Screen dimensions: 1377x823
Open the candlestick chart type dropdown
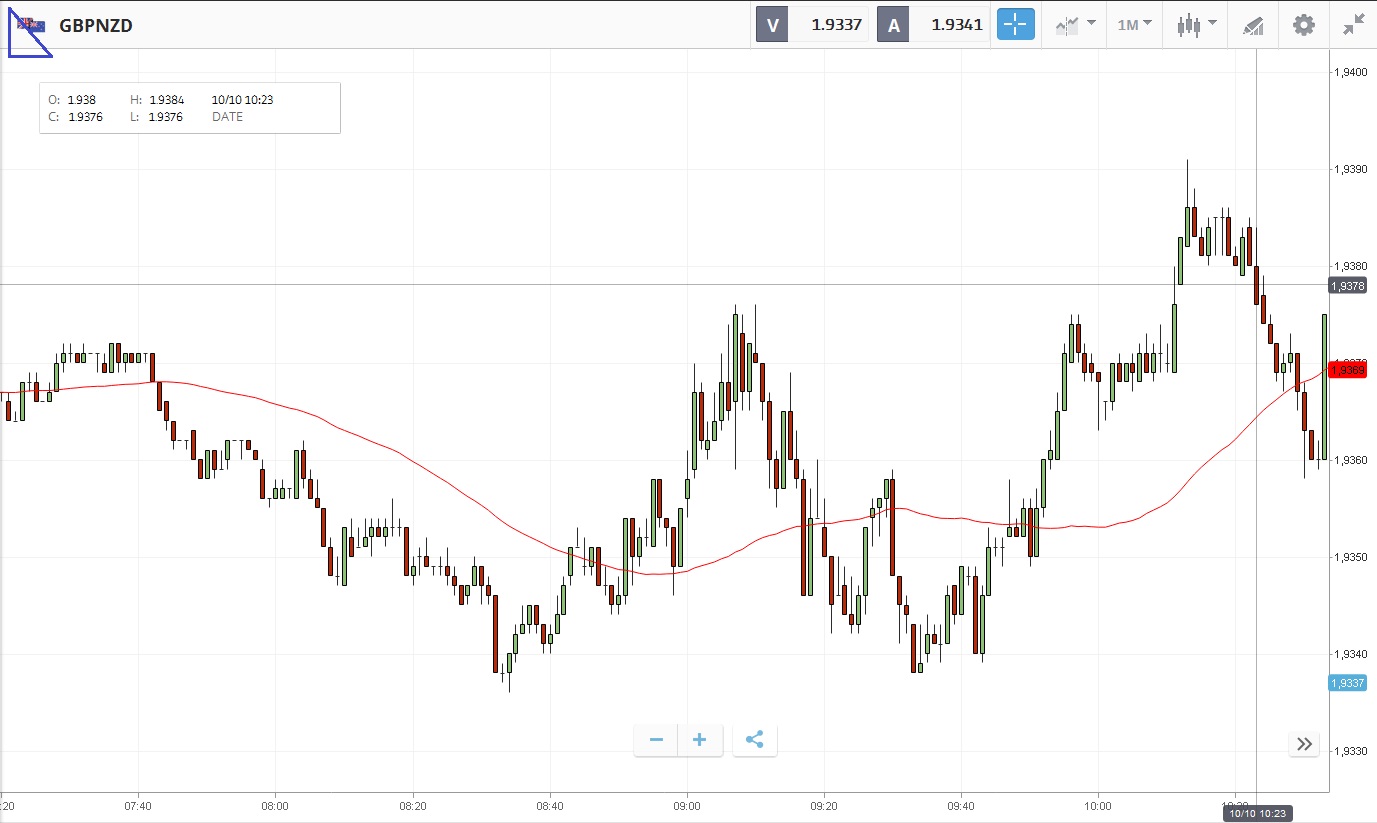(1196, 25)
